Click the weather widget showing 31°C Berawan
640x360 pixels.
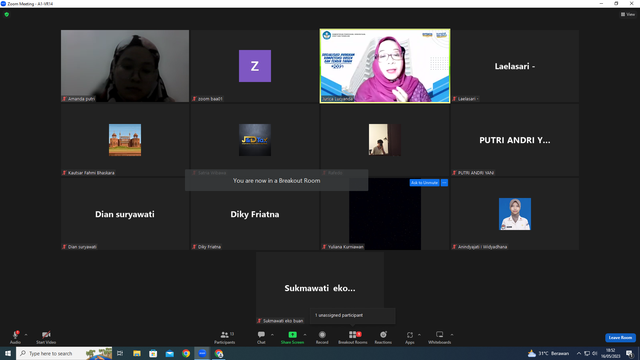548,353
